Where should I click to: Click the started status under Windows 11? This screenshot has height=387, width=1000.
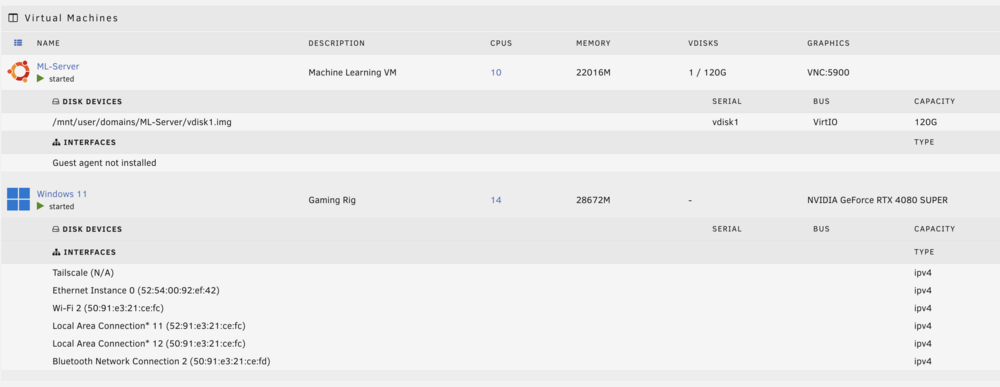tap(61, 207)
